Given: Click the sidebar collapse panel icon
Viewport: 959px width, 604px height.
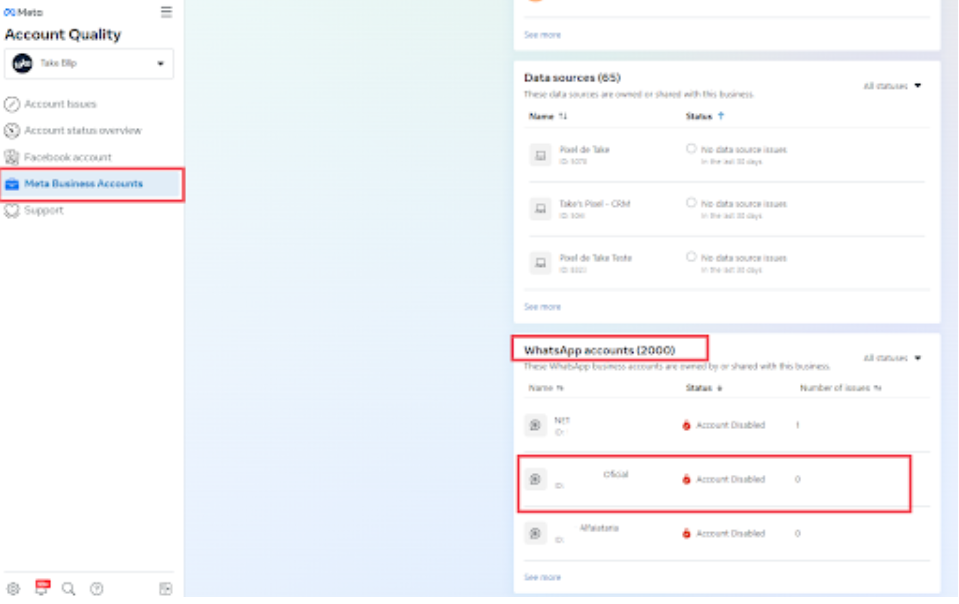Looking at the screenshot, I should [x=166, y=589].
